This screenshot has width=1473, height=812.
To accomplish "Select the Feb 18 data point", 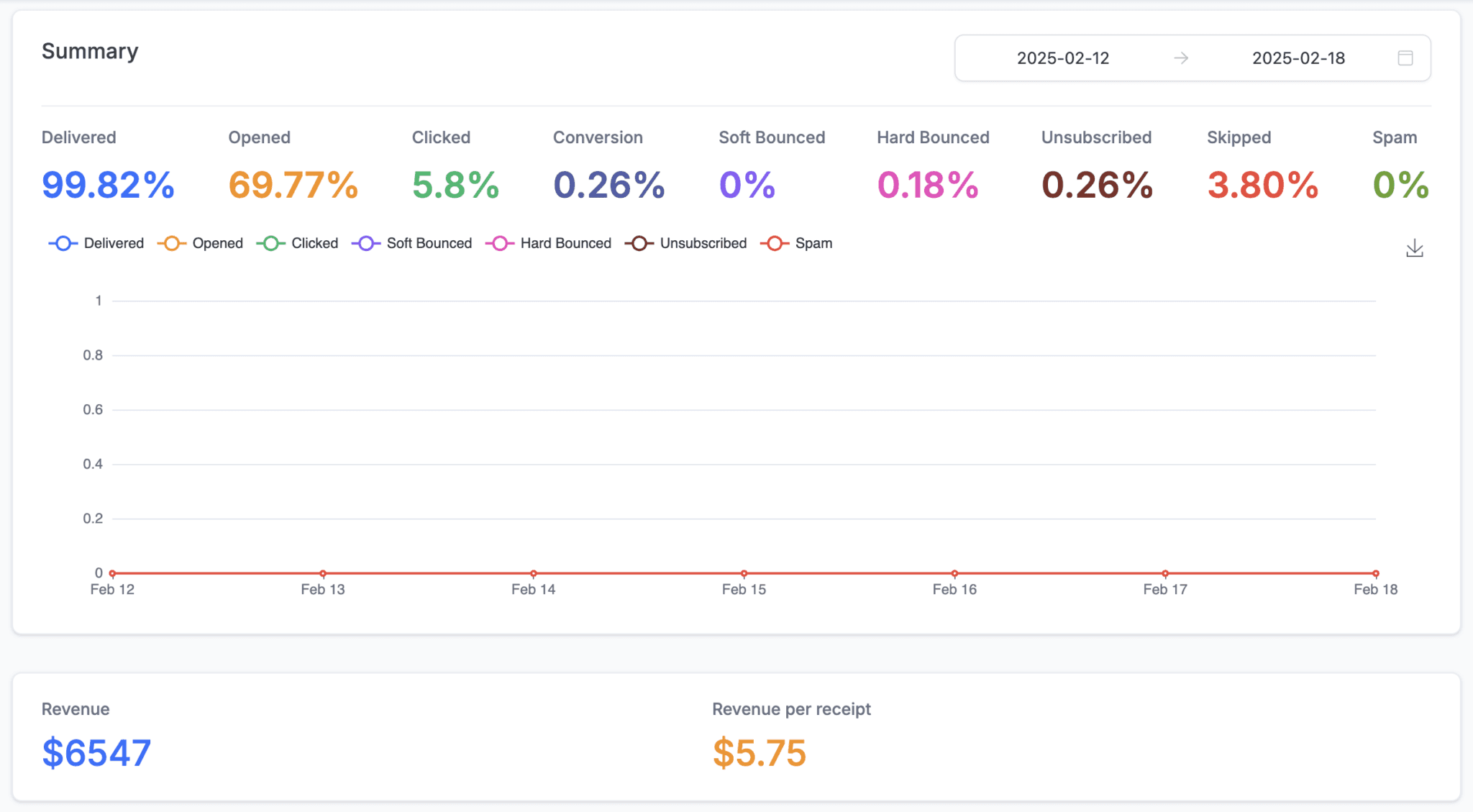I will click(1375, 573).
